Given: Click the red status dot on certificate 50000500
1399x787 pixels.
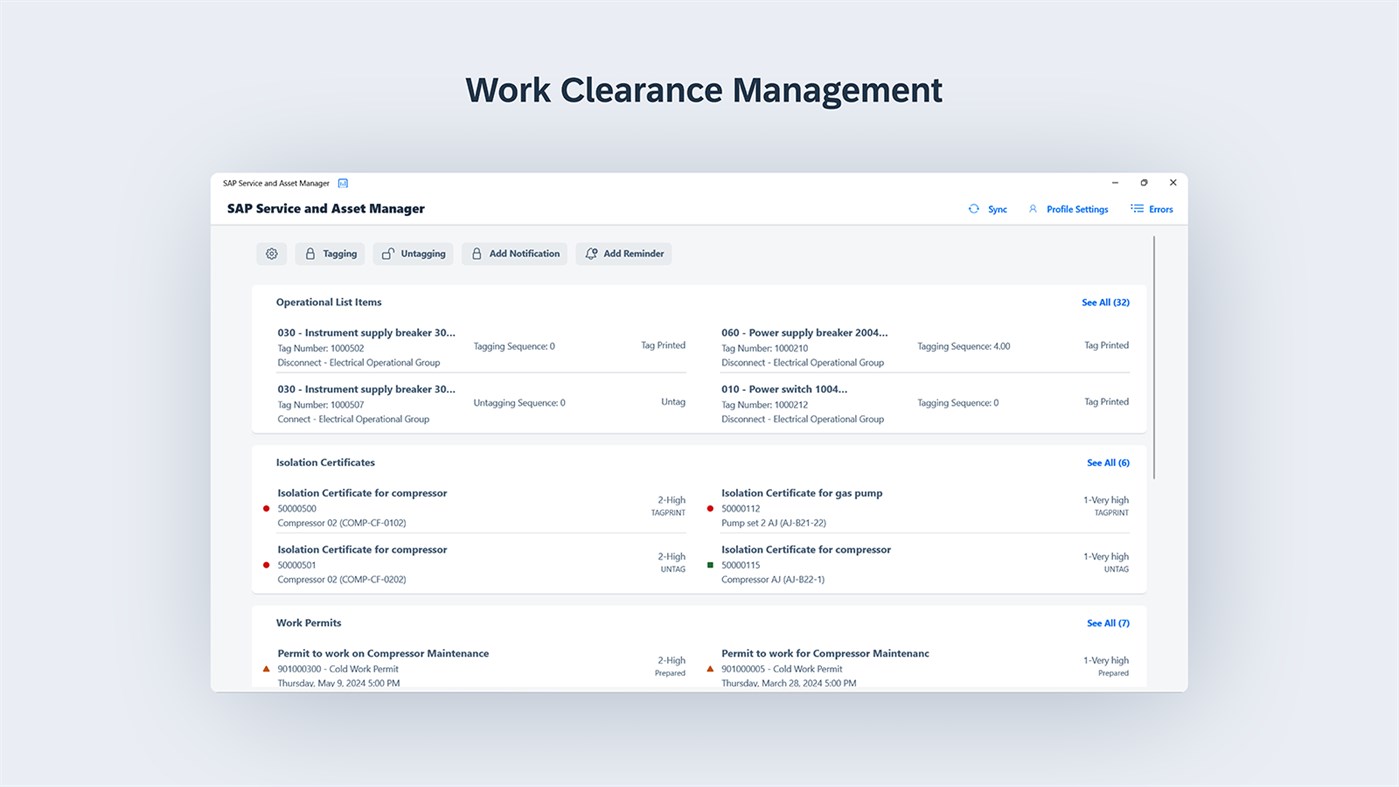Looking at the screenshot, I should coord(266,508).
